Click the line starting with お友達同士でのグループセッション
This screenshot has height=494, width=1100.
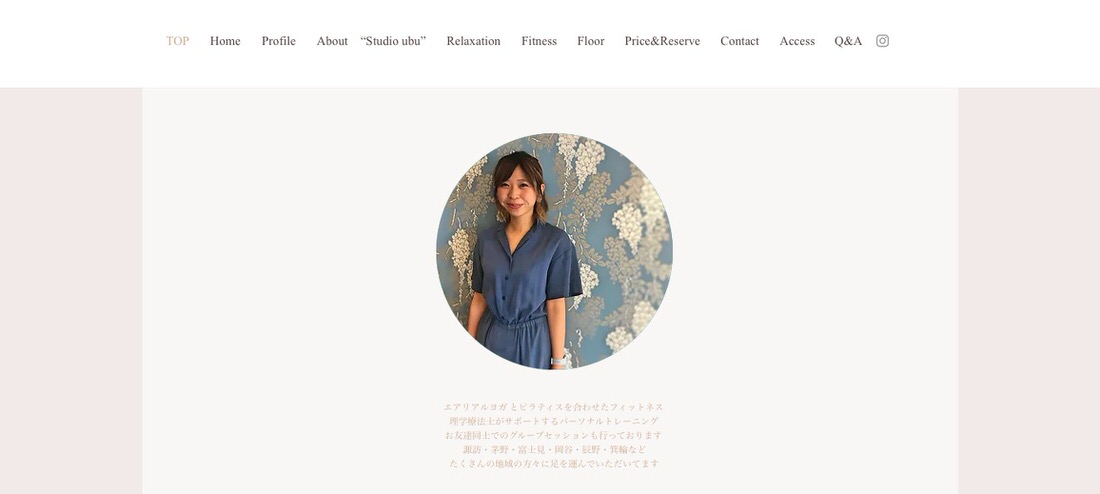point(554,435)
